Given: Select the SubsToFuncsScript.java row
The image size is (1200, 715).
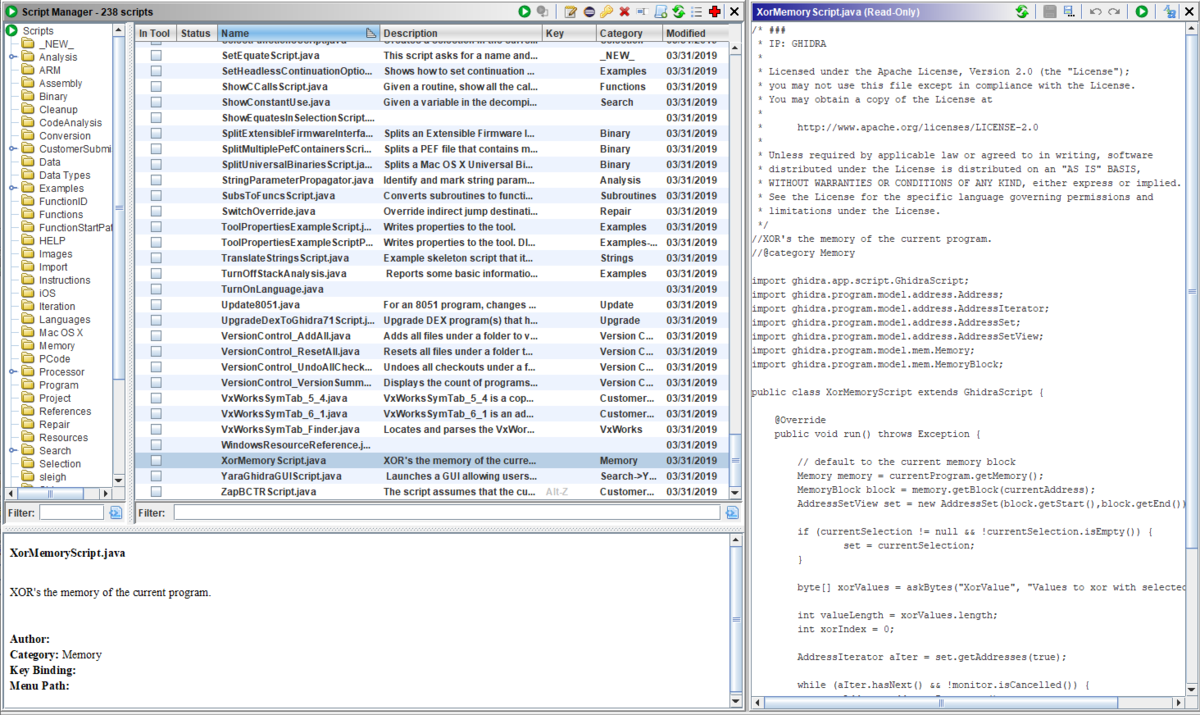Looking at the screenshot, I should coord(432,196).
